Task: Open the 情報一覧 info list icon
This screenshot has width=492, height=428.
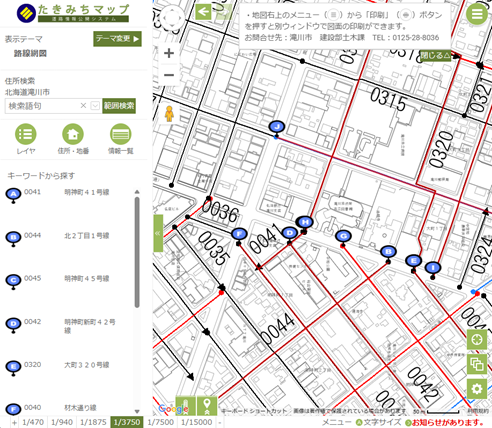Action: click(x=121, y=134)
